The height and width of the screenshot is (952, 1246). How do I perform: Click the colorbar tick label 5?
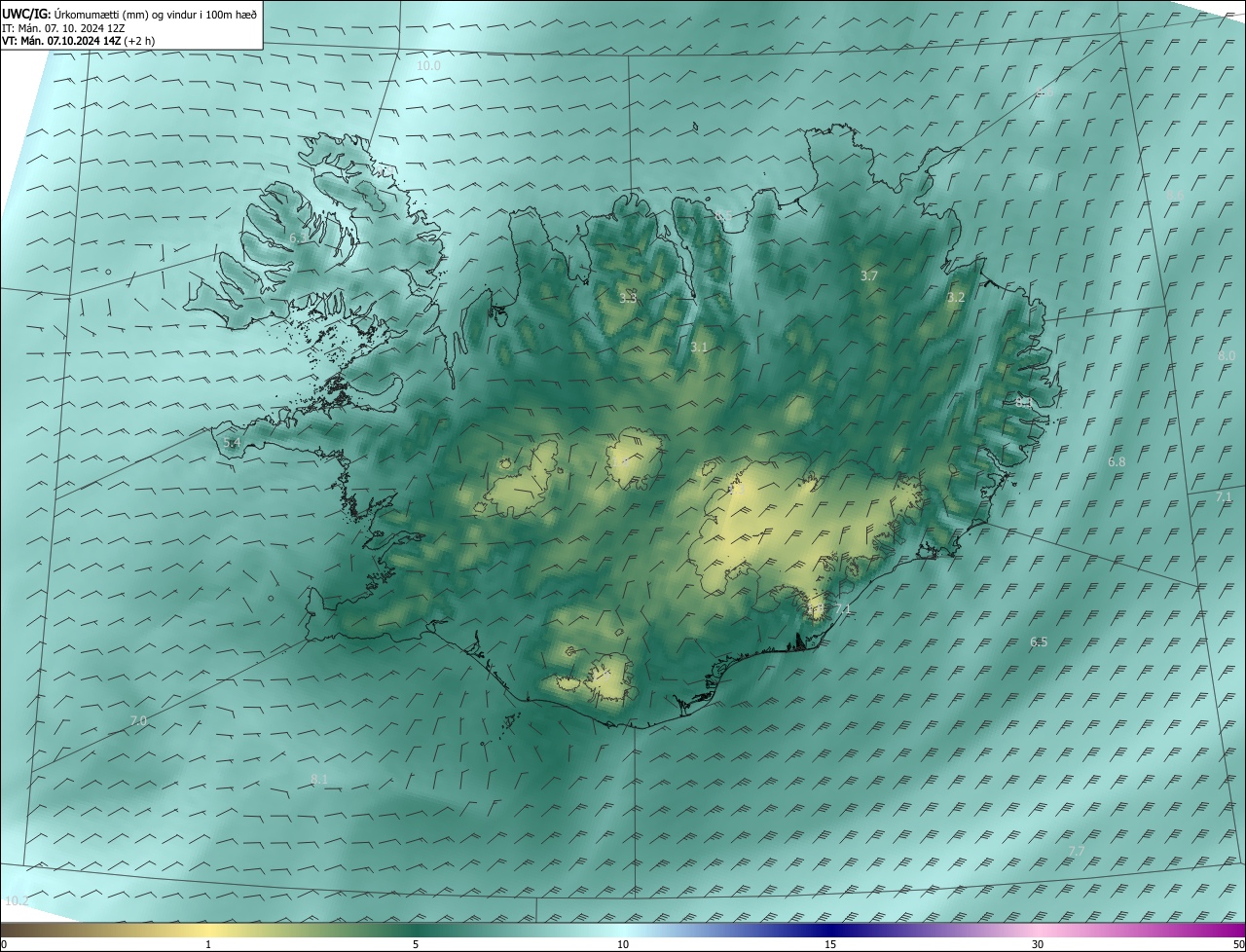pos(416,945)
